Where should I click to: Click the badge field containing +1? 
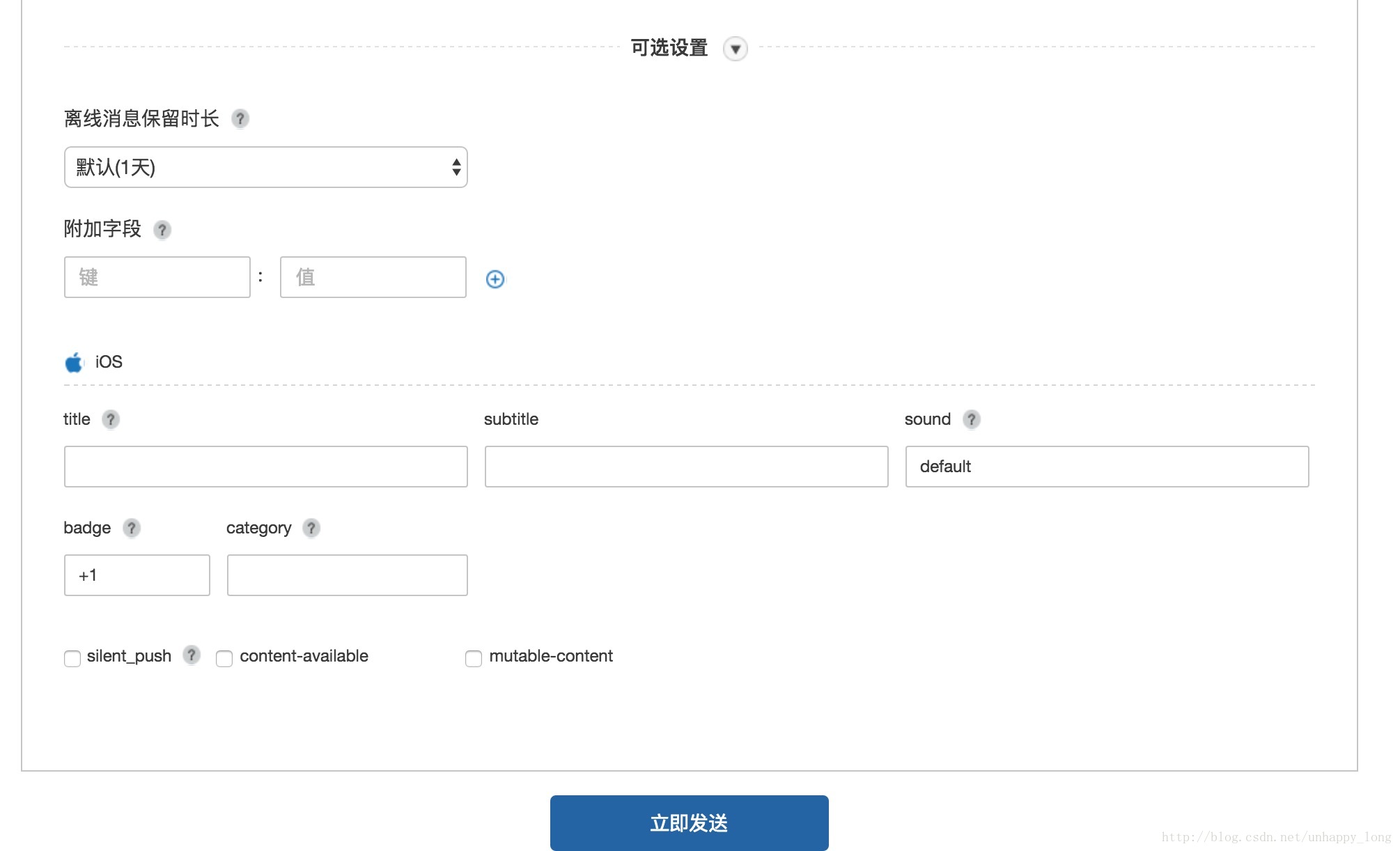[x=137, y=575]
